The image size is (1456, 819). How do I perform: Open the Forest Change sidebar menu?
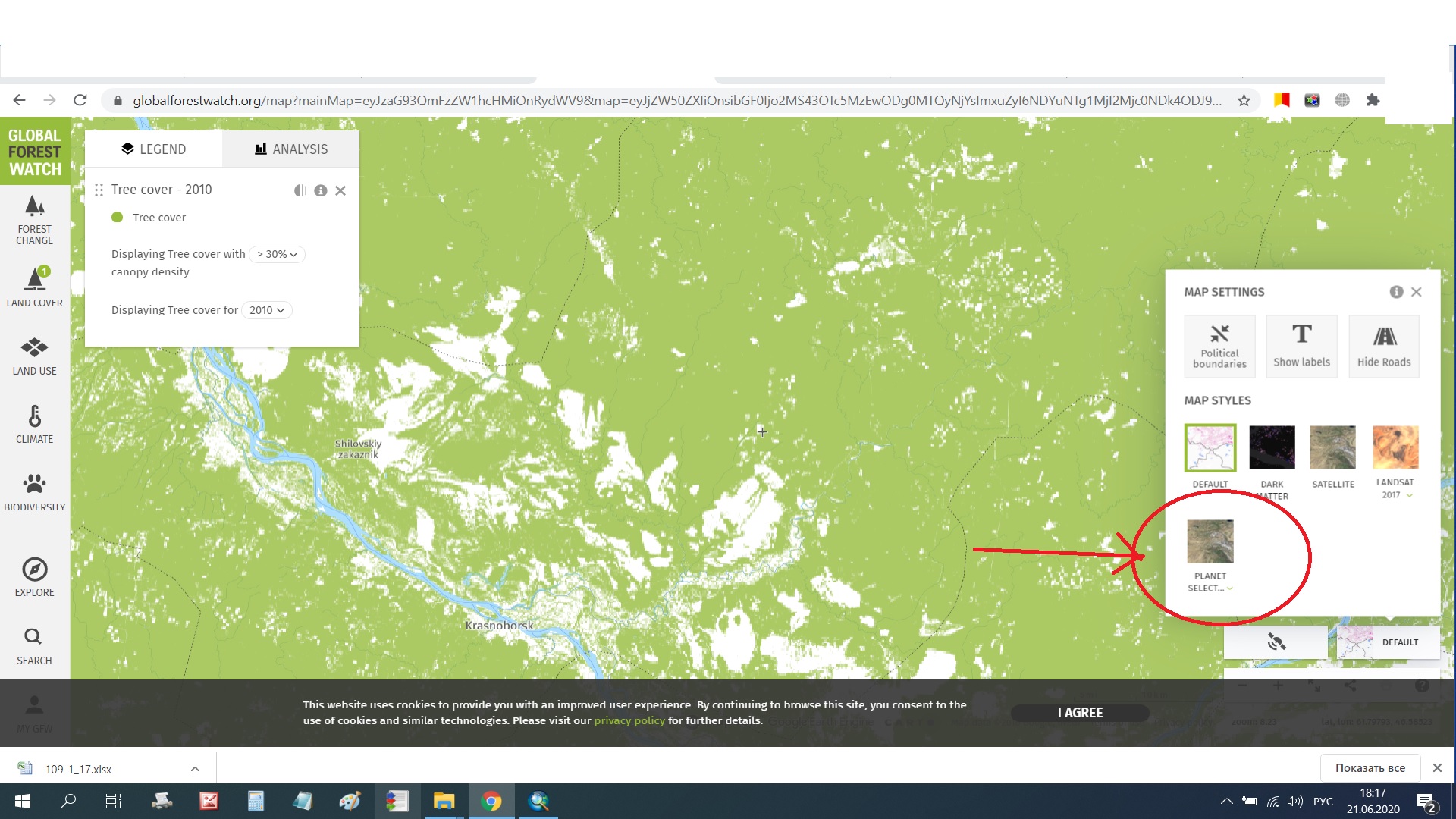35,219
